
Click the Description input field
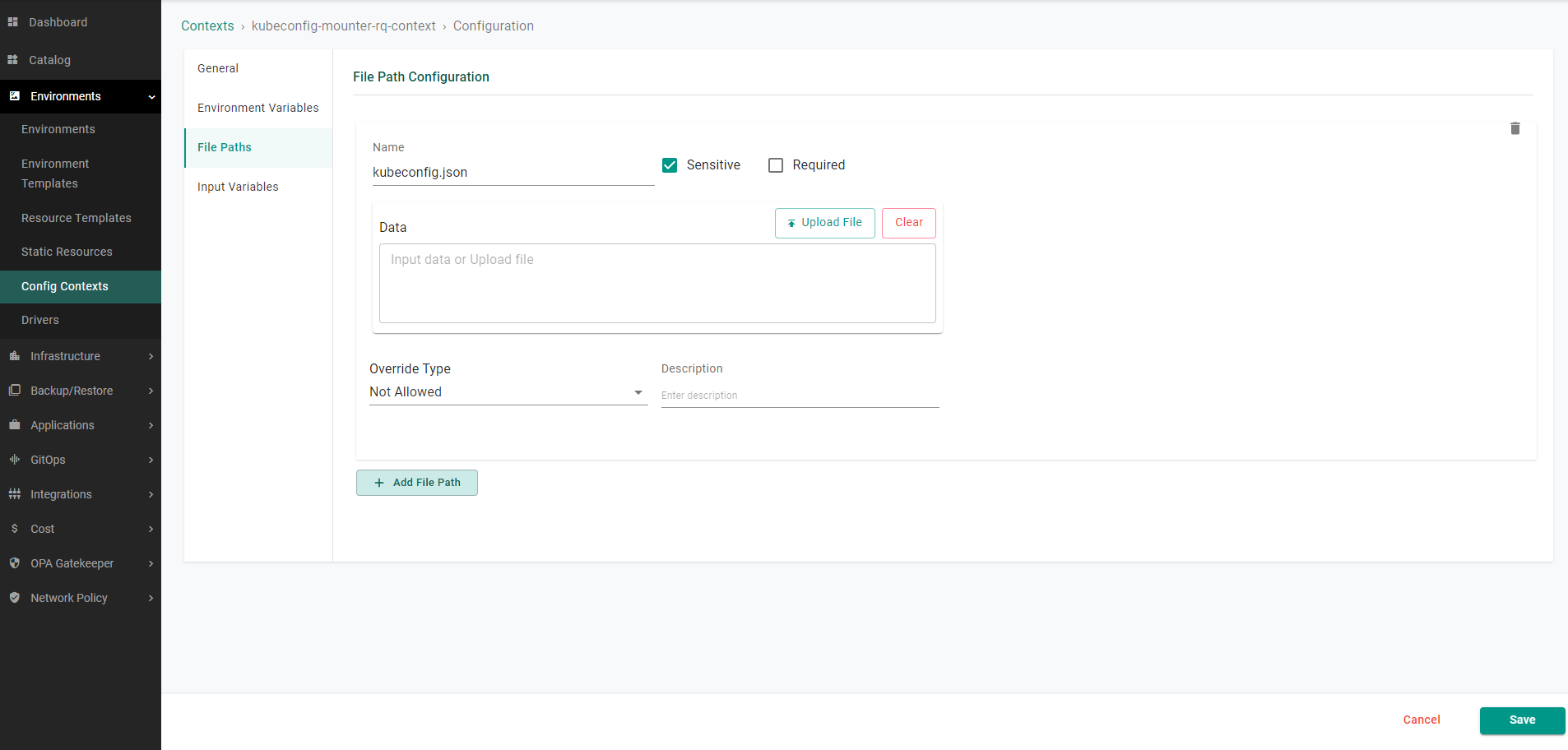pyautogui.click(x=800, y=396)
